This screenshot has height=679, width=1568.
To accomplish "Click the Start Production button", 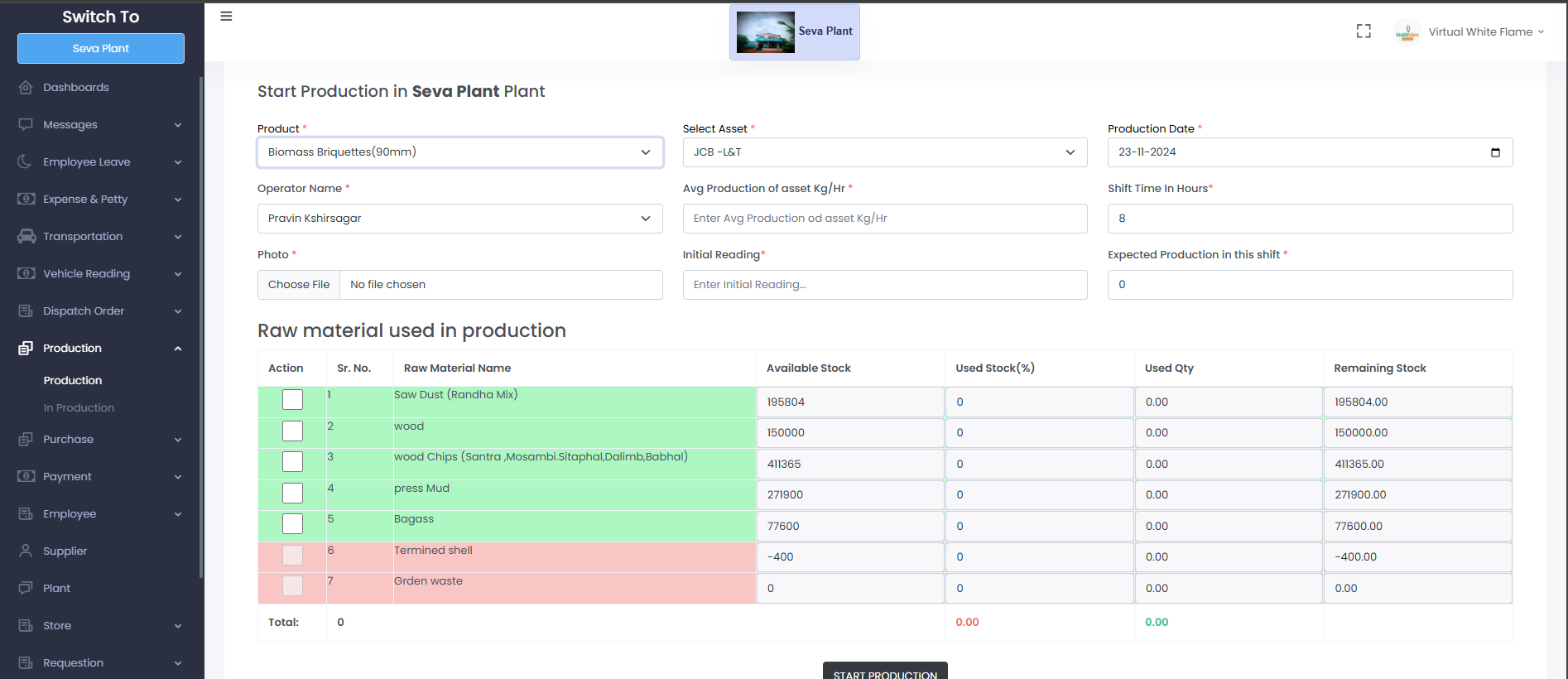I will tap(884, 673).
